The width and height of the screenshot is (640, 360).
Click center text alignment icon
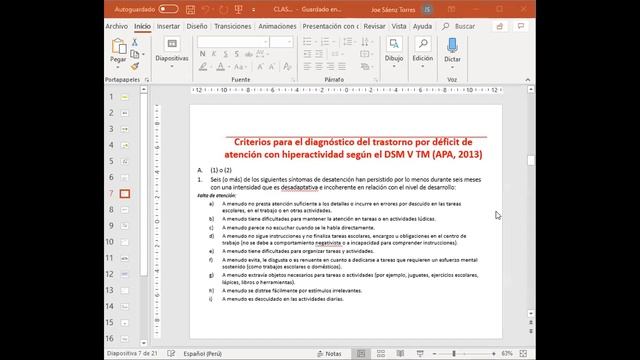click(x=319, y=67)
